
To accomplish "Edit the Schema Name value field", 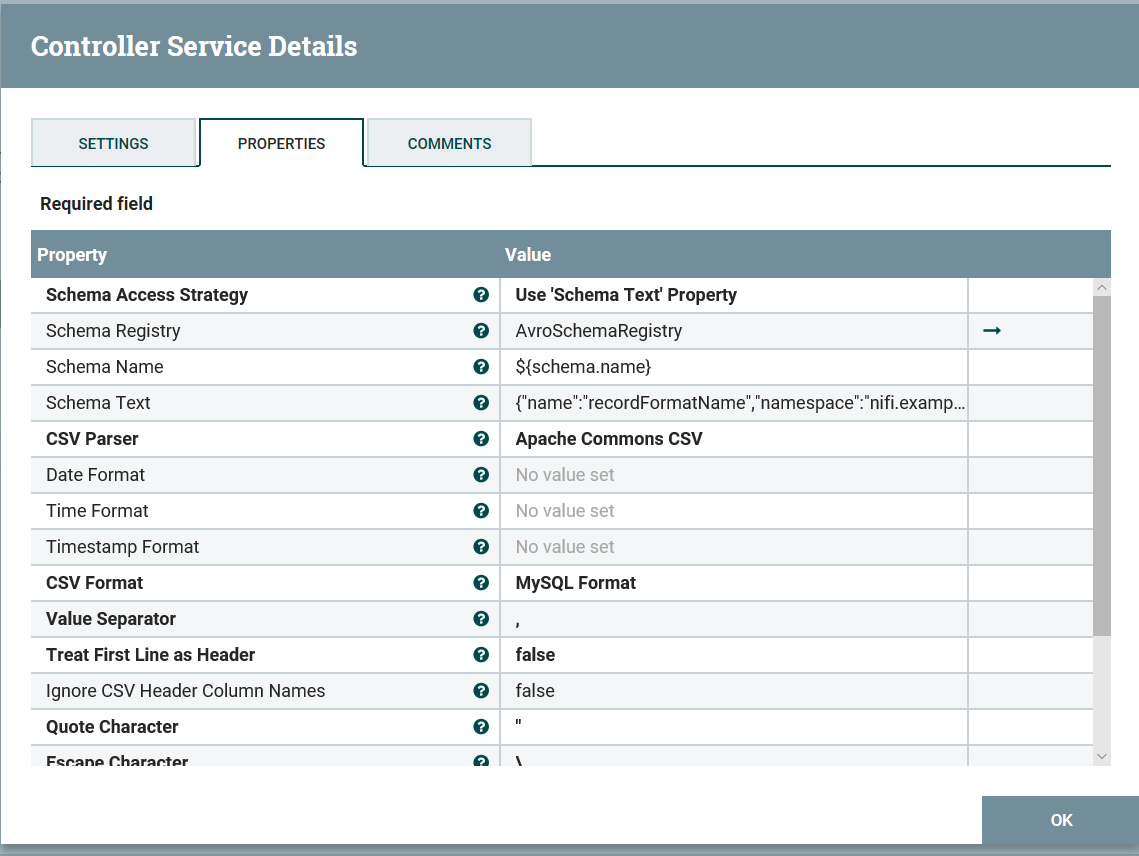I will point(733,367).
